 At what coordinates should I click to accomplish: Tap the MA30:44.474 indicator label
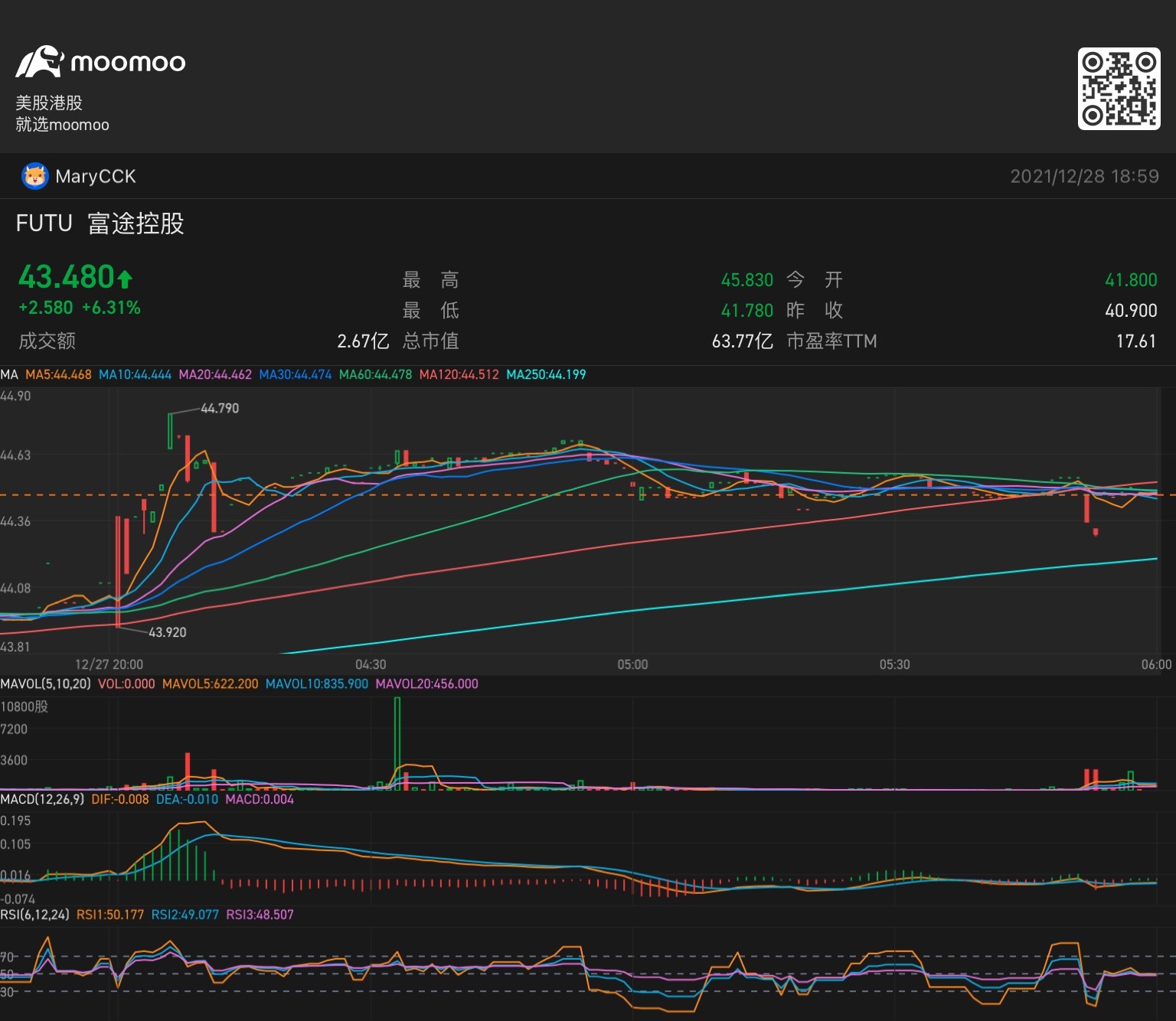tap(296, 375)
